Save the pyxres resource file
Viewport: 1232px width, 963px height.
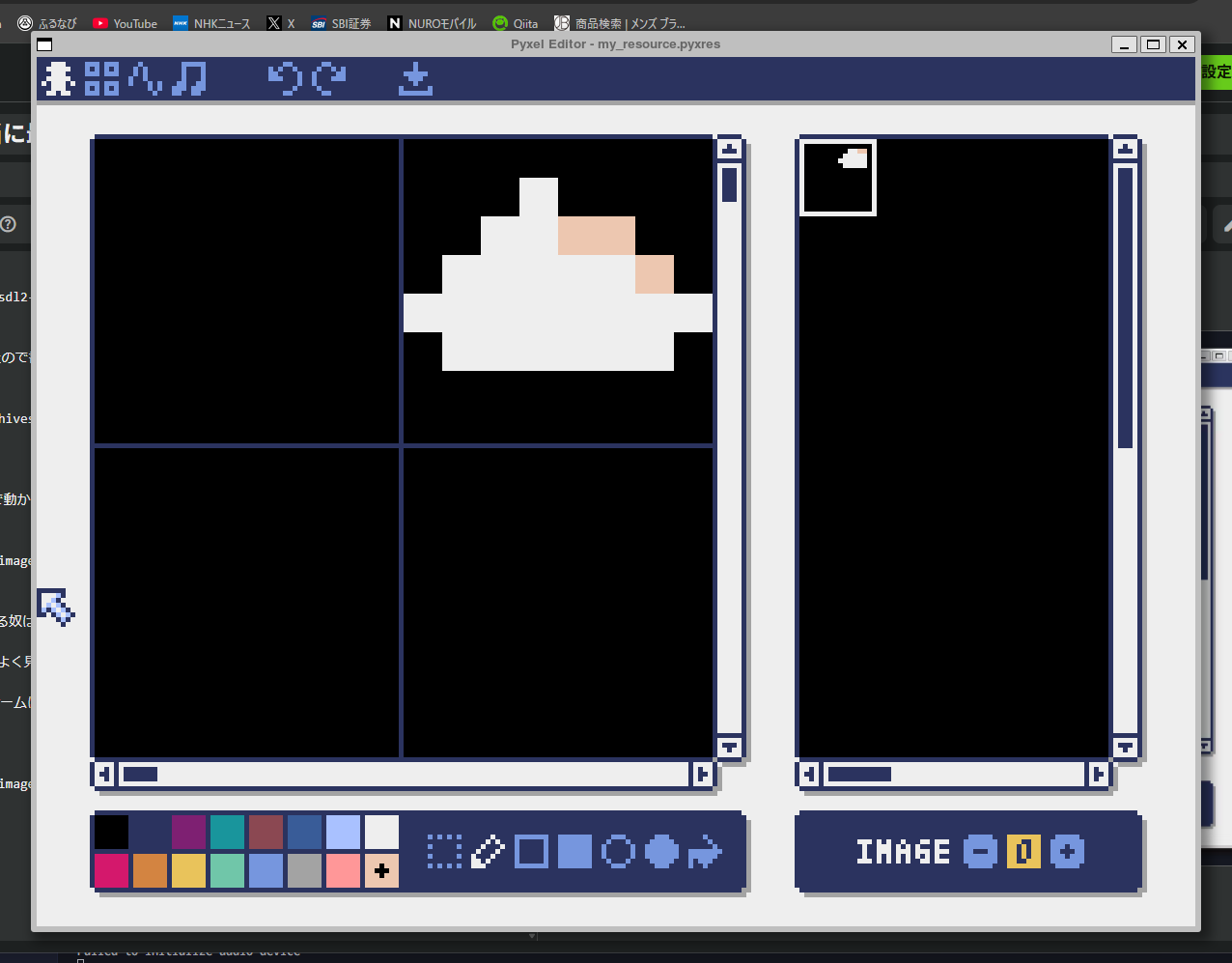[415, 78]
